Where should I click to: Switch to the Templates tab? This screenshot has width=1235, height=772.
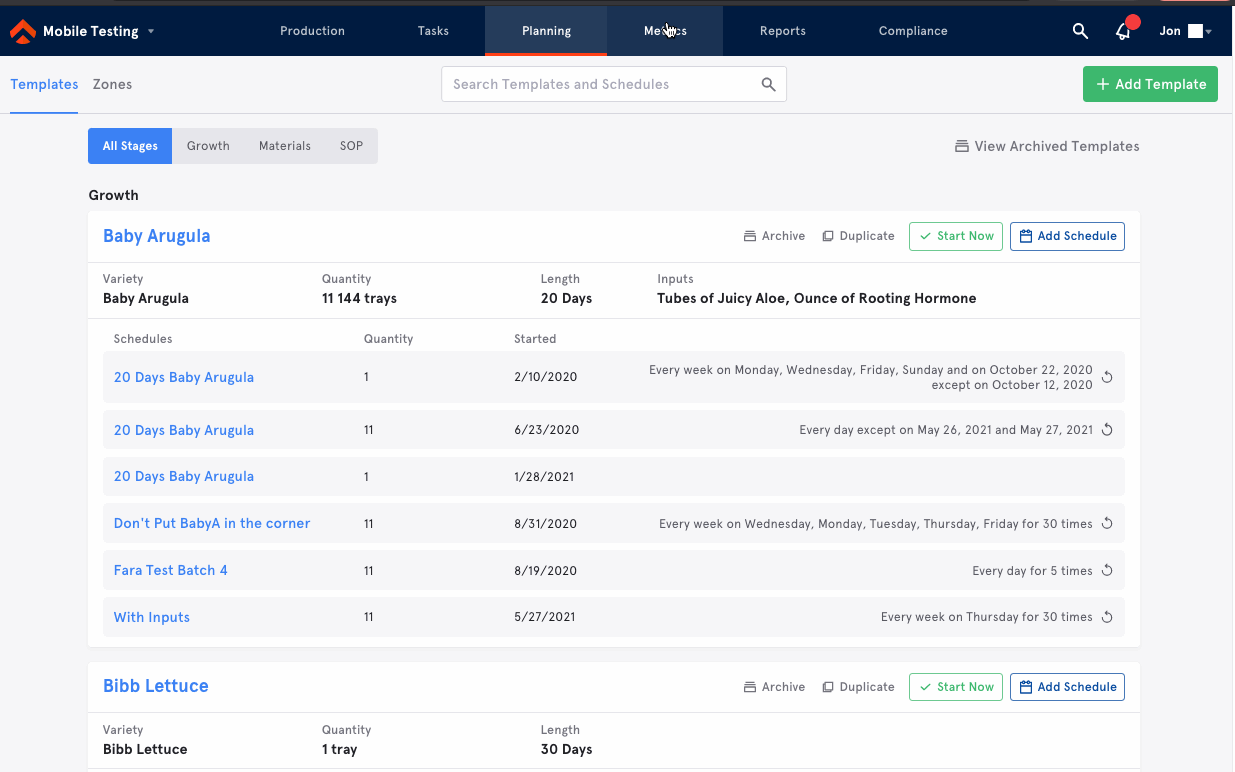(44, 85)
